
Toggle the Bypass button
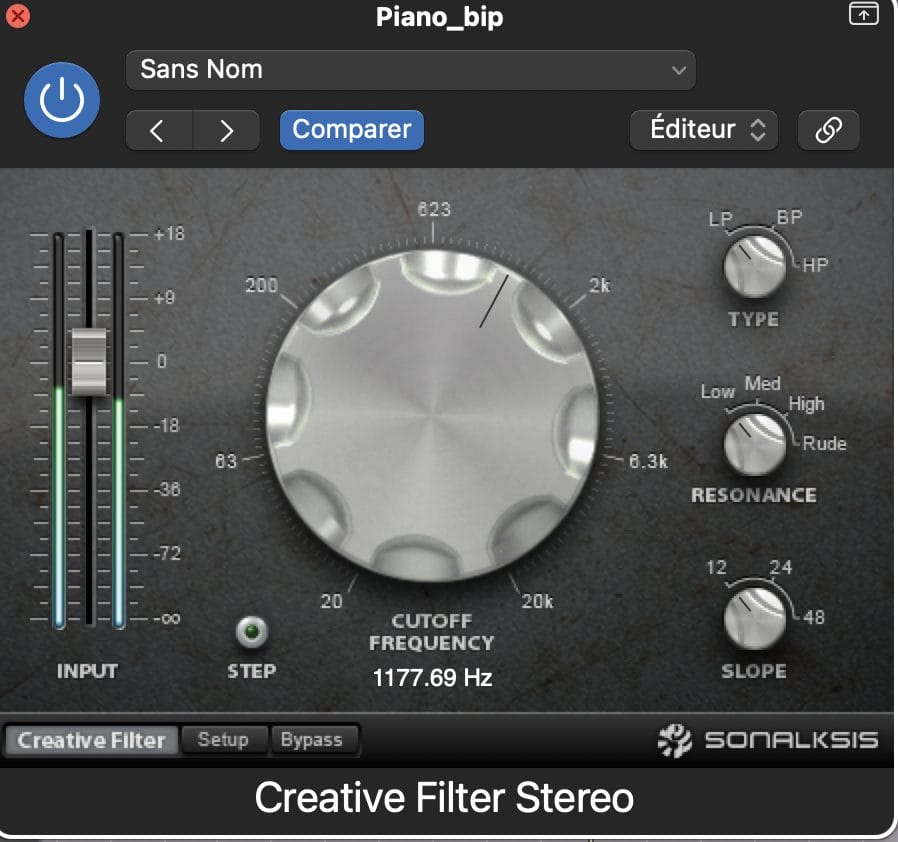(x=311, y=740)
